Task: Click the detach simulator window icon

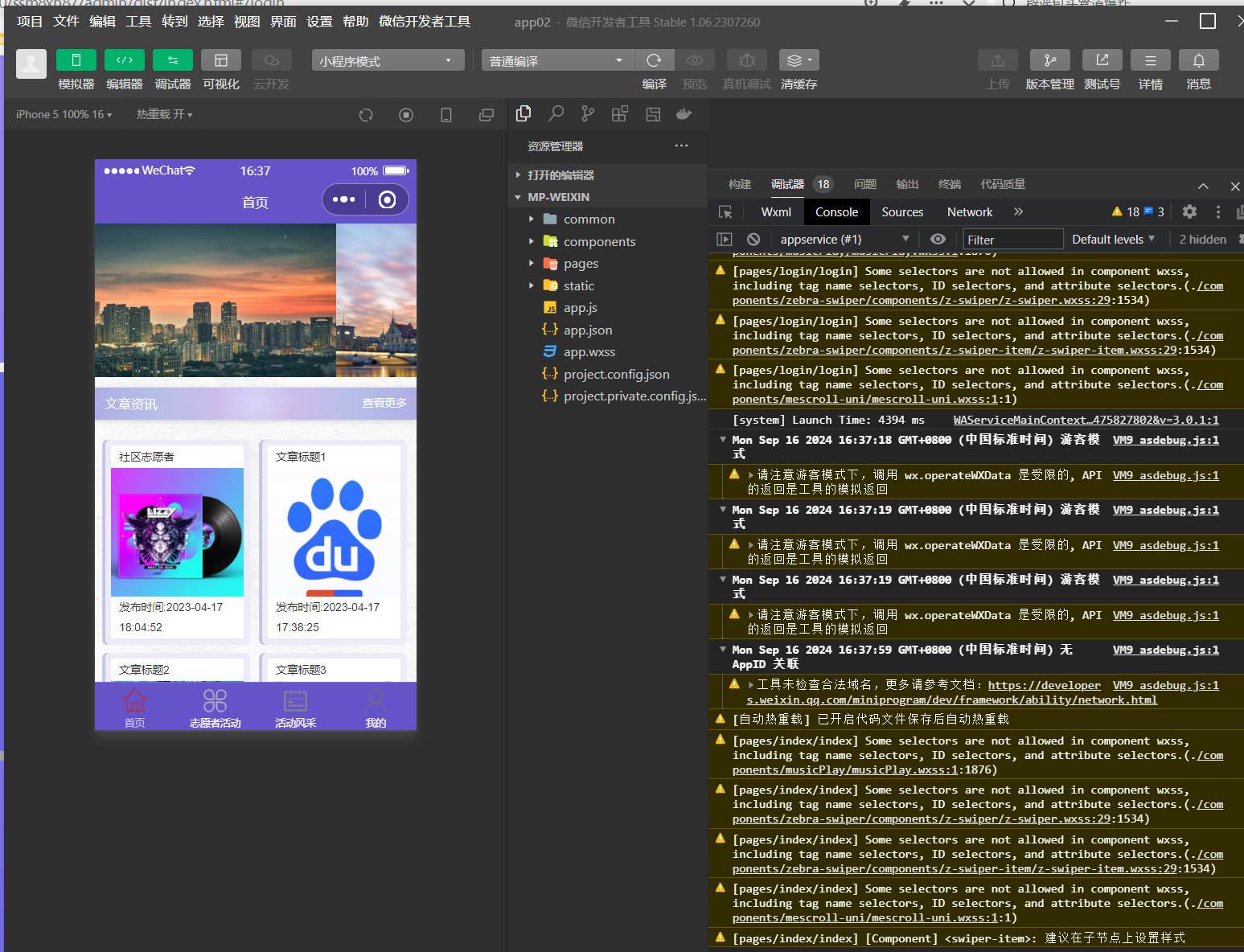Action: pos(487,115)
